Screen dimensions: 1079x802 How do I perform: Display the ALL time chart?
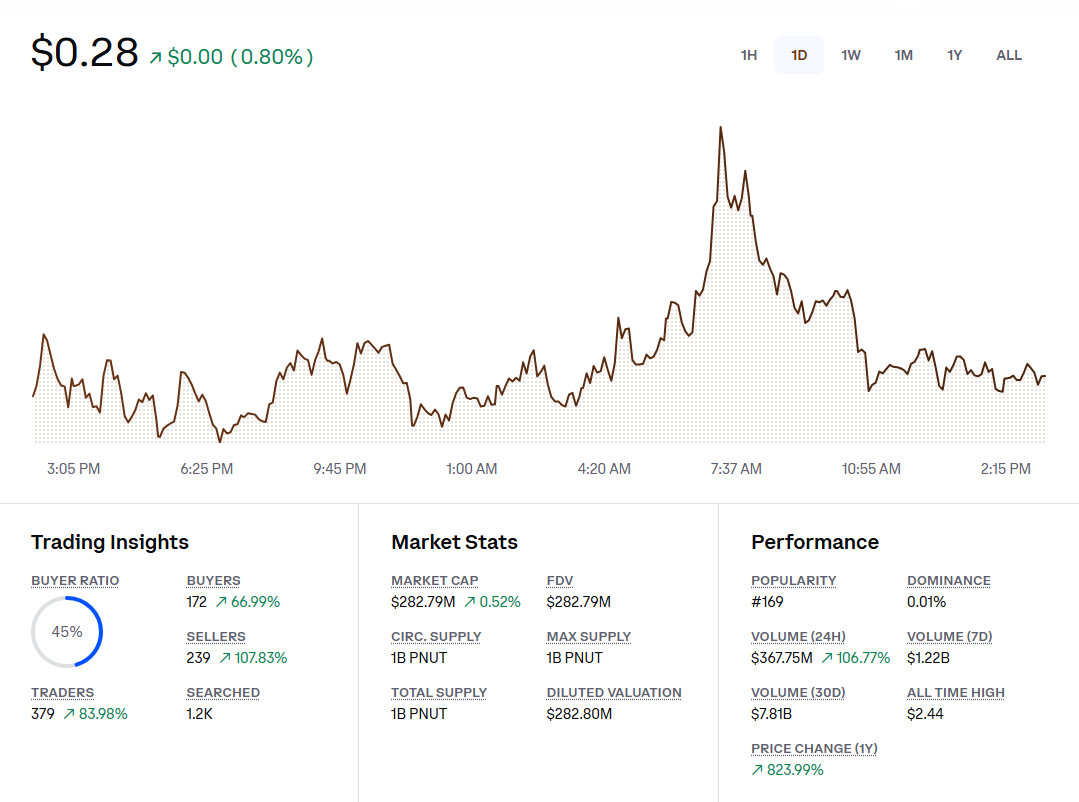click(1008, 55)
